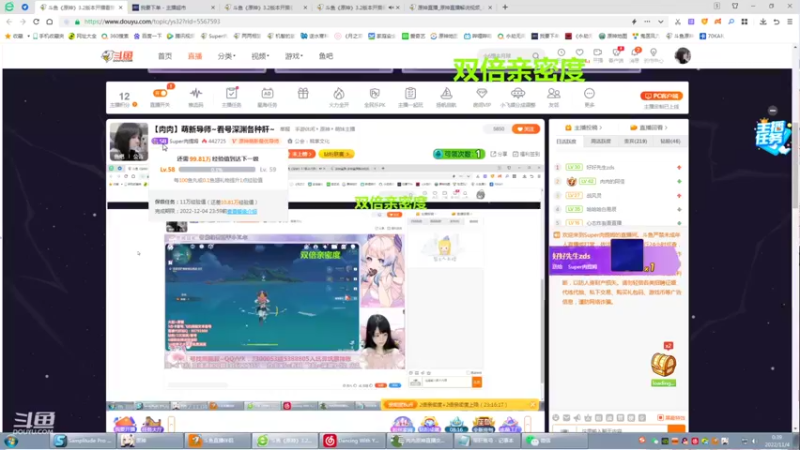Screen dimensions: 800x450
Task: Go back in browser
Action: (9, 22)
